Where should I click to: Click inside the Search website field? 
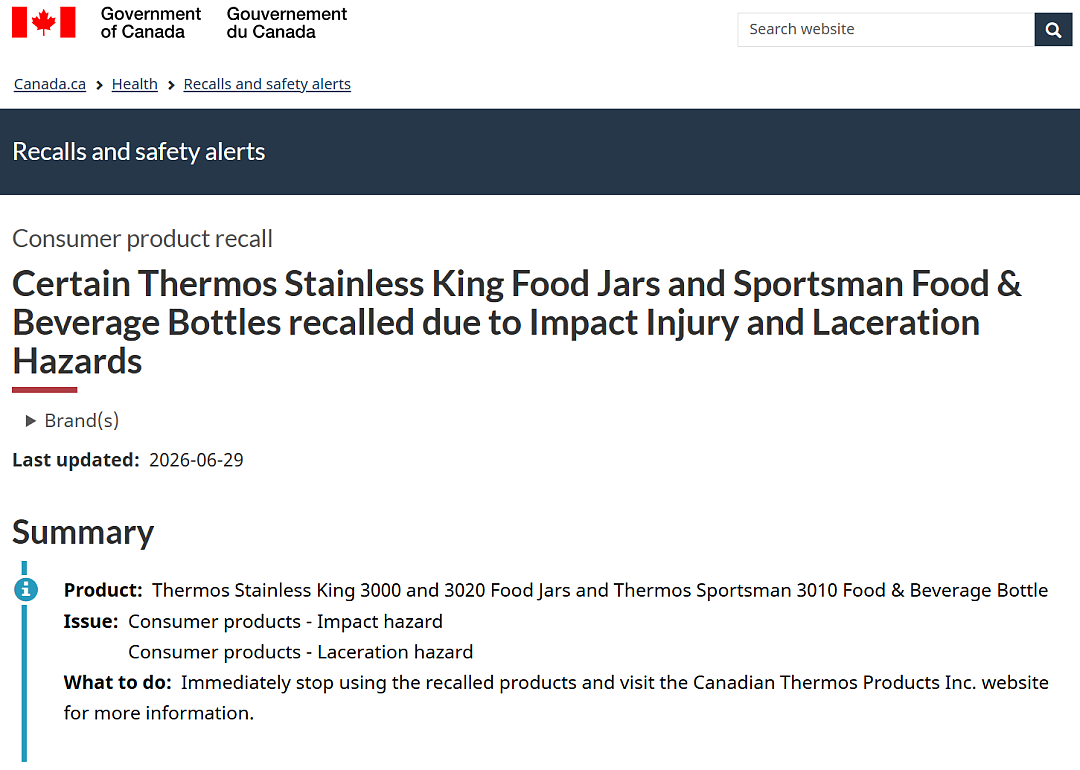(886, 30)
